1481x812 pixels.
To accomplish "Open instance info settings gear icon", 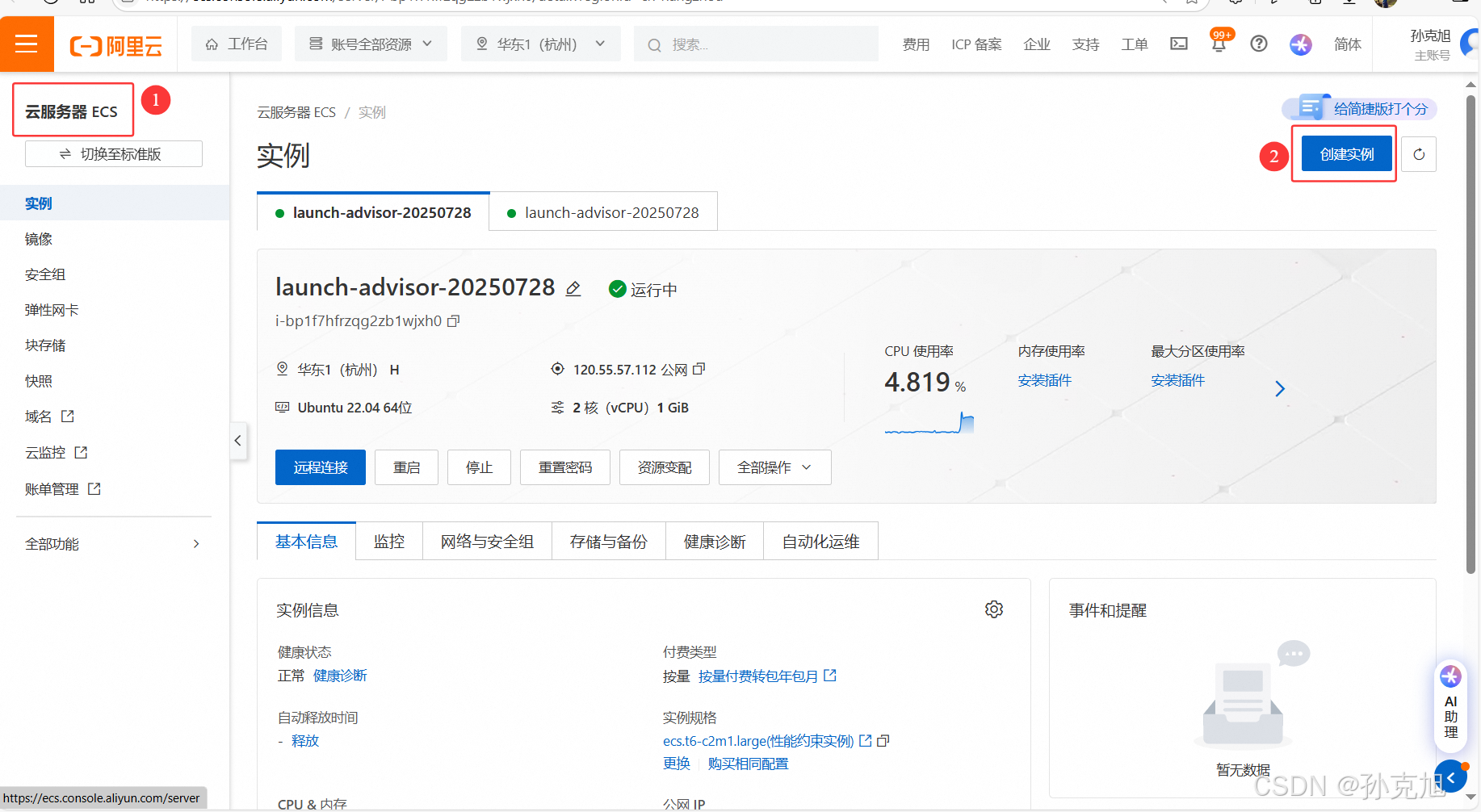I will point(994,609).
